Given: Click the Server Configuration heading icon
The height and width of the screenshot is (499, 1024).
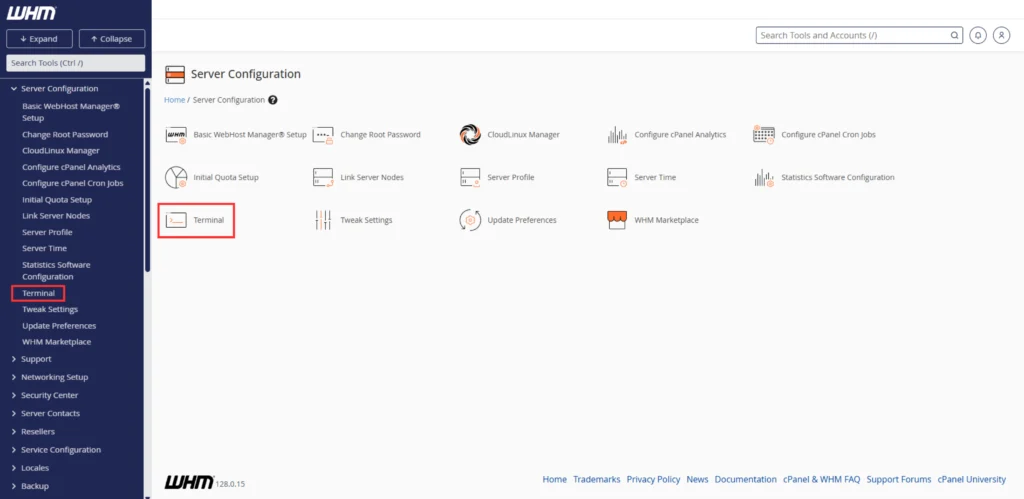Looking at the screenshot, I should point(175,74).
